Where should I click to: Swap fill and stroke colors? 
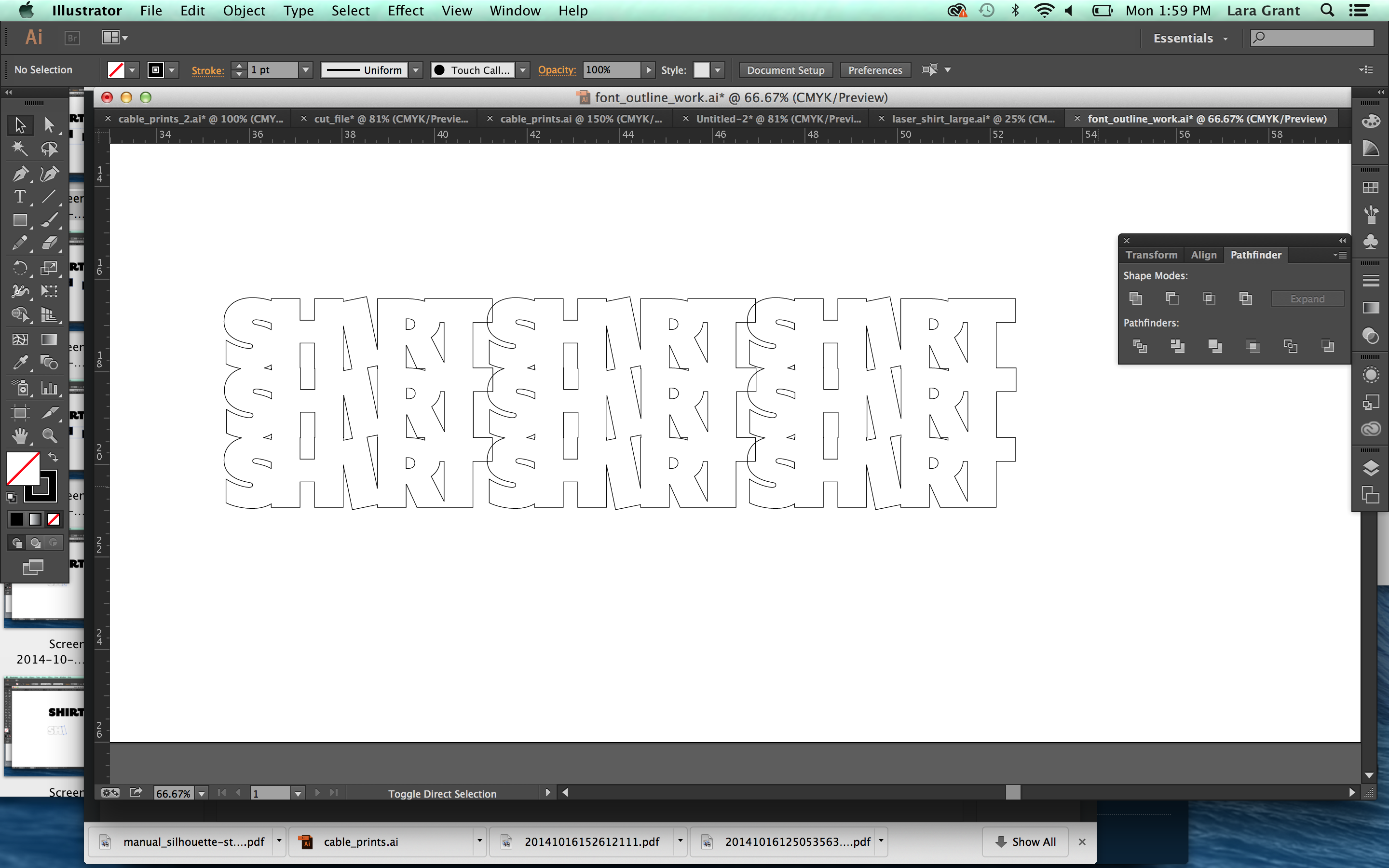[53, 457]
